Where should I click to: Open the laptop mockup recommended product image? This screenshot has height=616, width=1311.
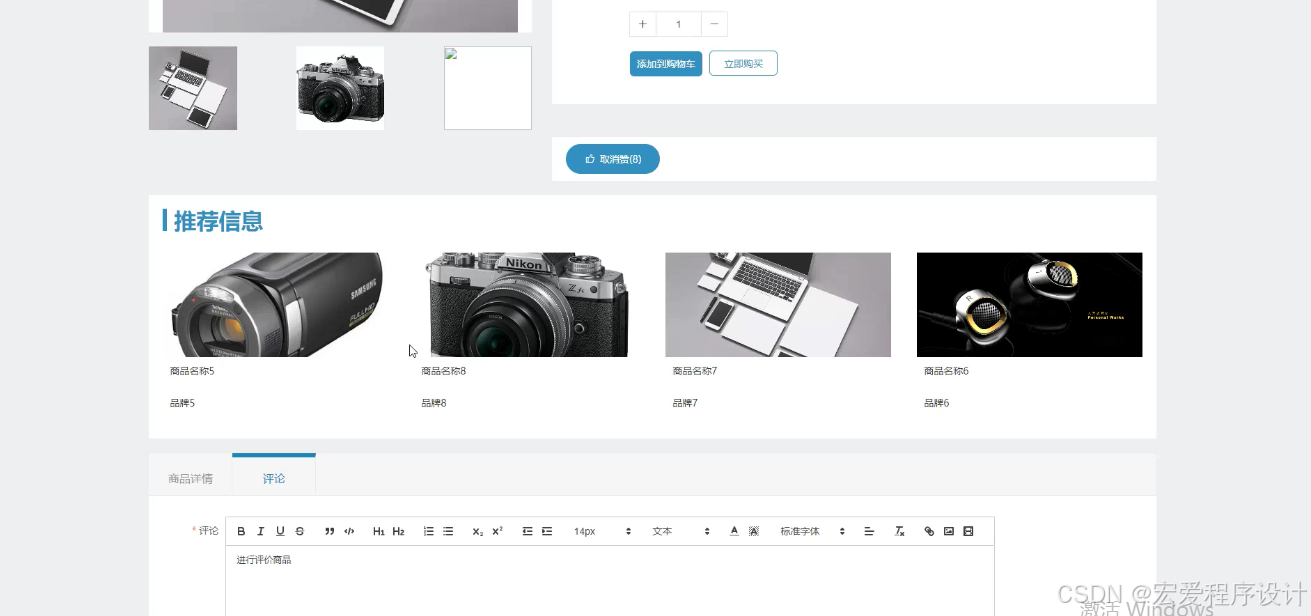coord(778,305)
